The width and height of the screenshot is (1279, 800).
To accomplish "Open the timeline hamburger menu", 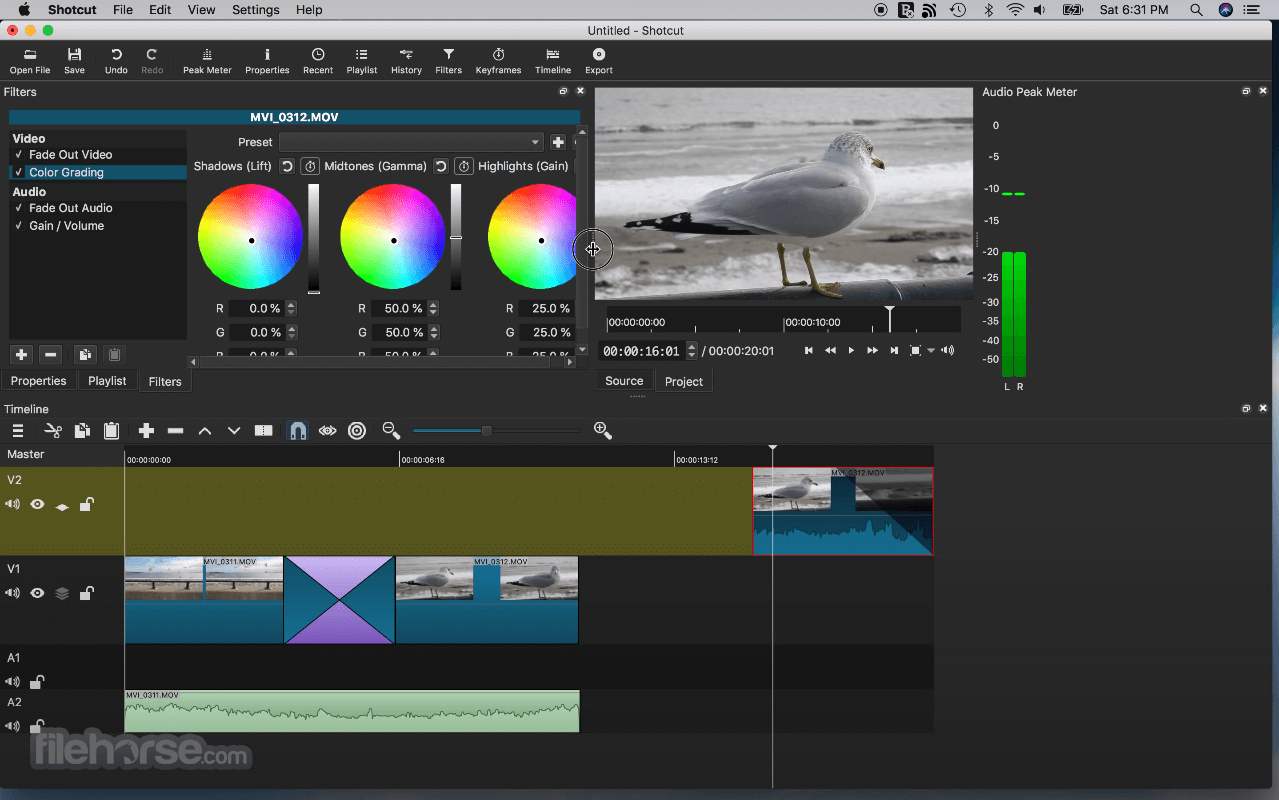I will [x=18, y=431].
